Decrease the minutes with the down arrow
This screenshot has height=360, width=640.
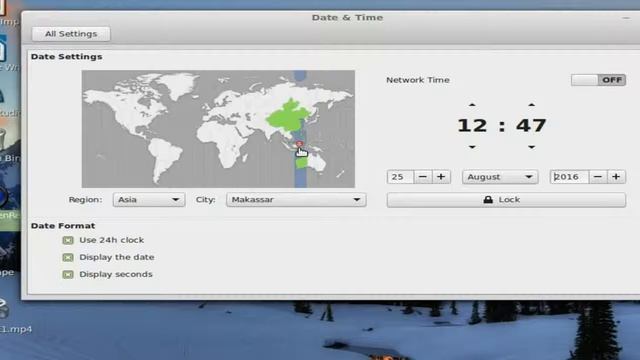pyautogui.click(x=531, y=147)
